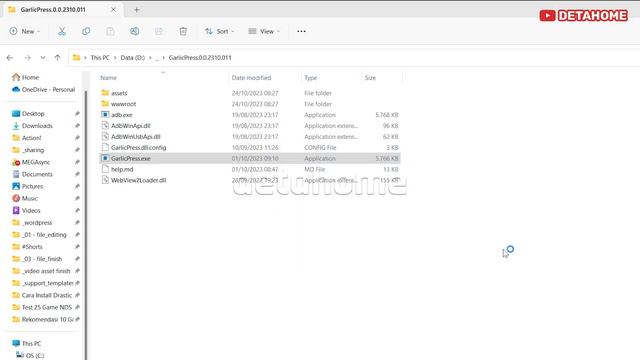Click the Share icon in toolbar
The image size is (640, 360).
click(159, 31)
